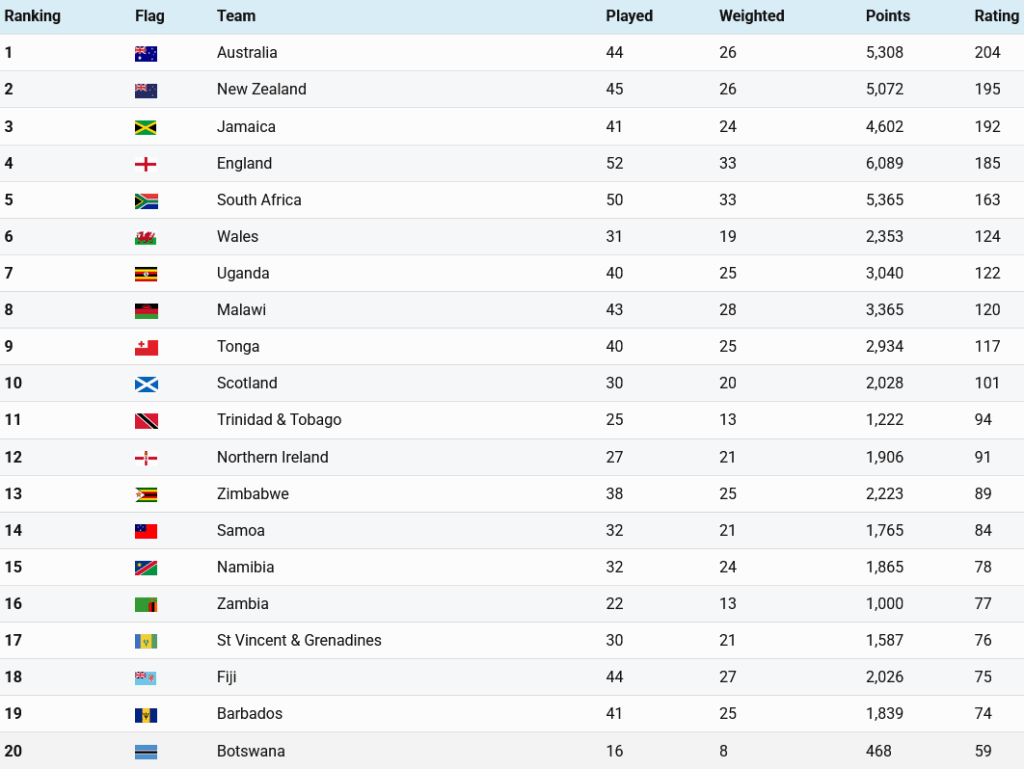1024x769 pixels.
Task: Click the South Africa flag icon
Action: point(146,201)
